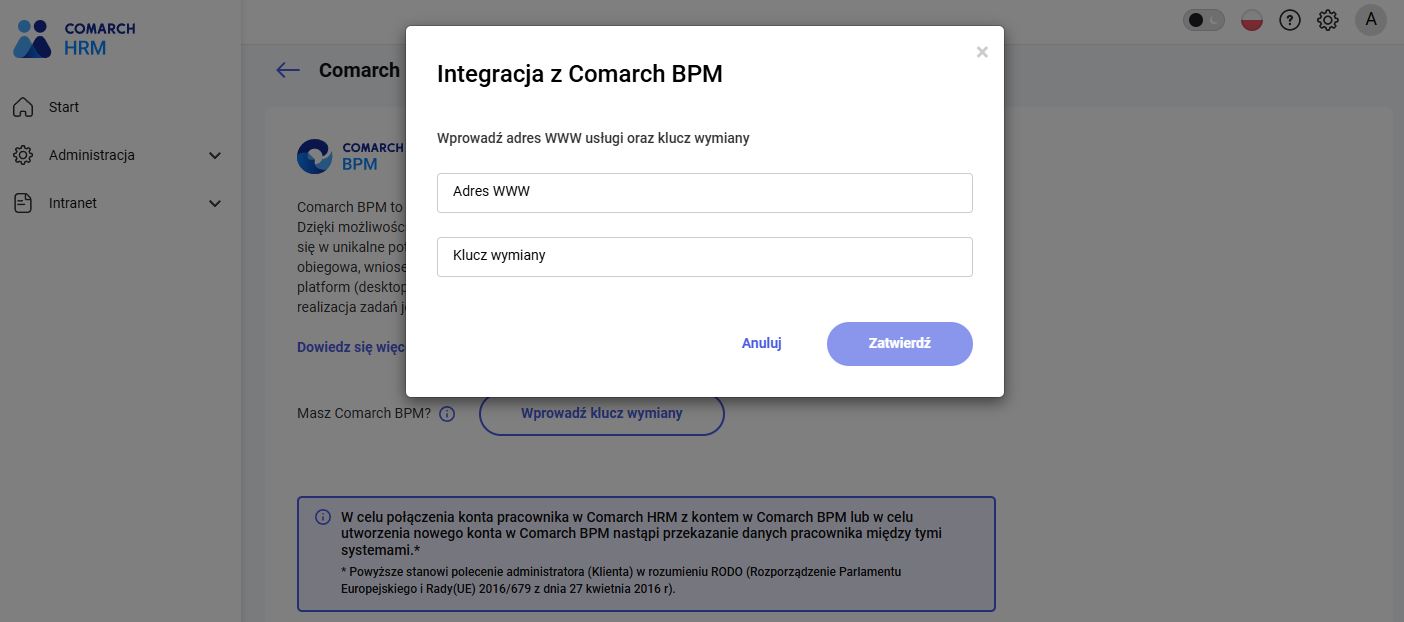Change language via the Polish flag

pos(1251,20)
